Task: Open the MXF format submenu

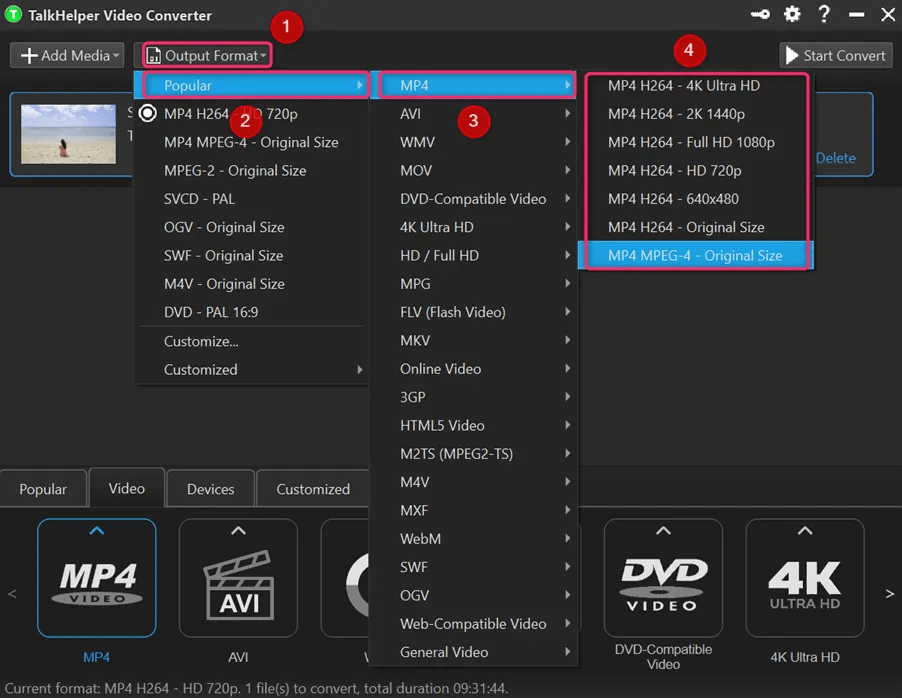Action: pos(474,510)
